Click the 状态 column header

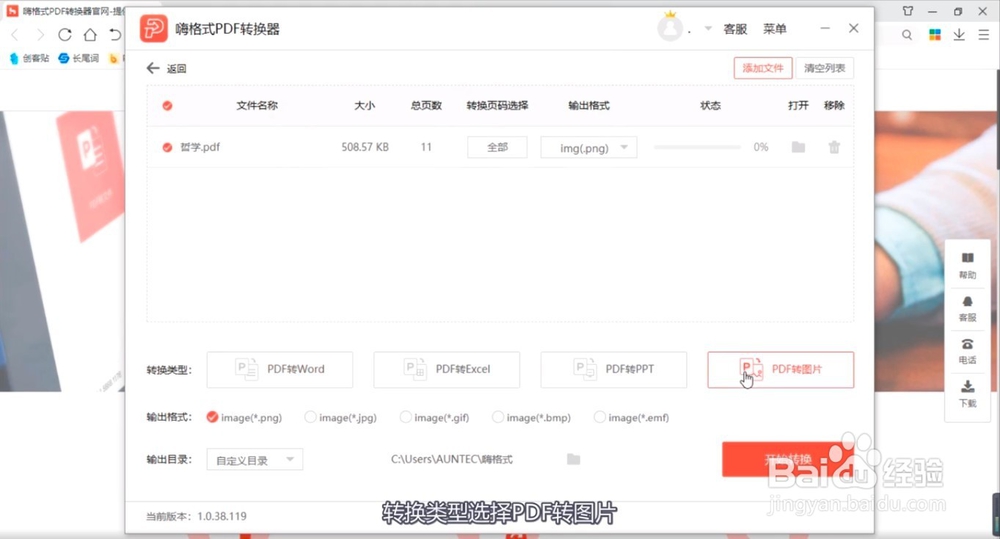coord(710,105)
